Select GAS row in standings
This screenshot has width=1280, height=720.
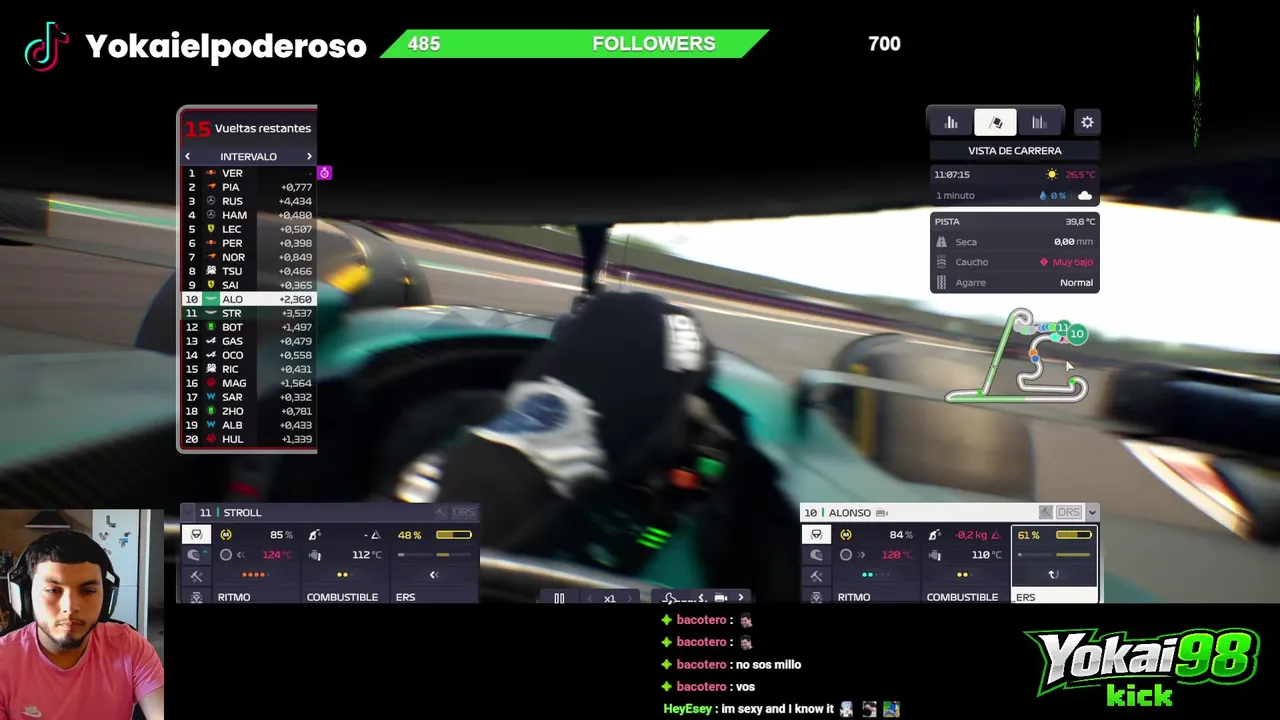(247, 341)
